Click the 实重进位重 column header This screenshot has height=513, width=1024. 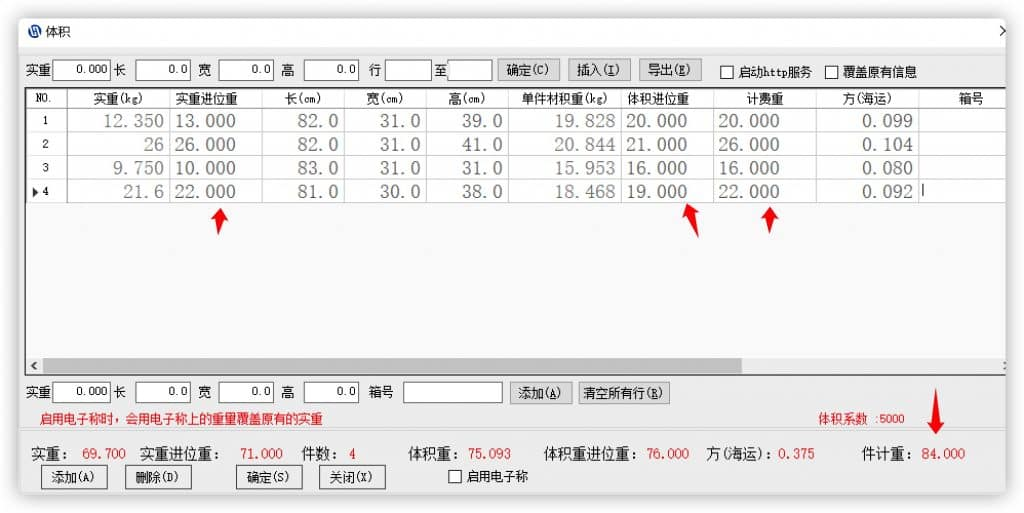coord(216,99)
